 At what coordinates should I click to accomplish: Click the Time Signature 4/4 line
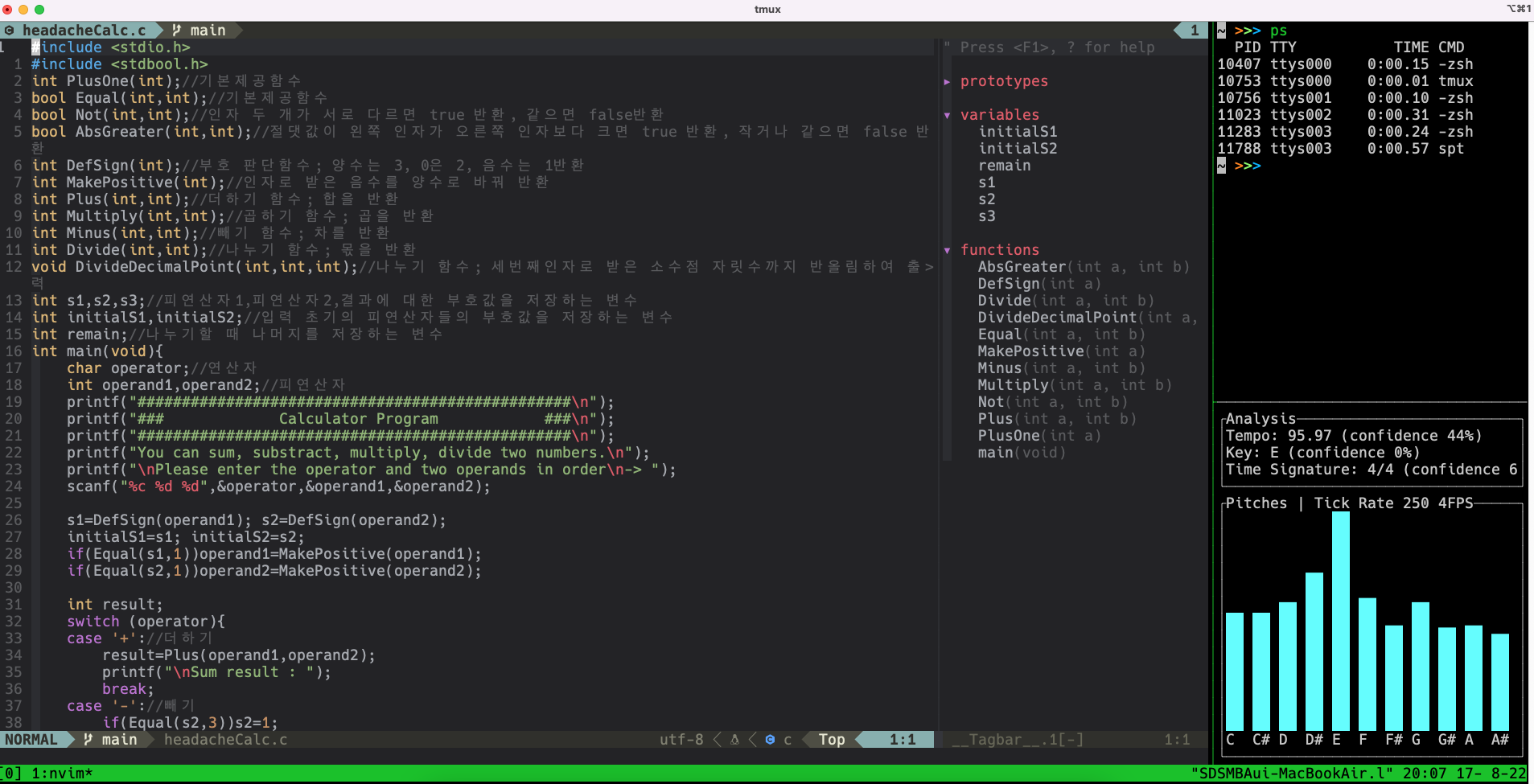(x=1371, y=470)
